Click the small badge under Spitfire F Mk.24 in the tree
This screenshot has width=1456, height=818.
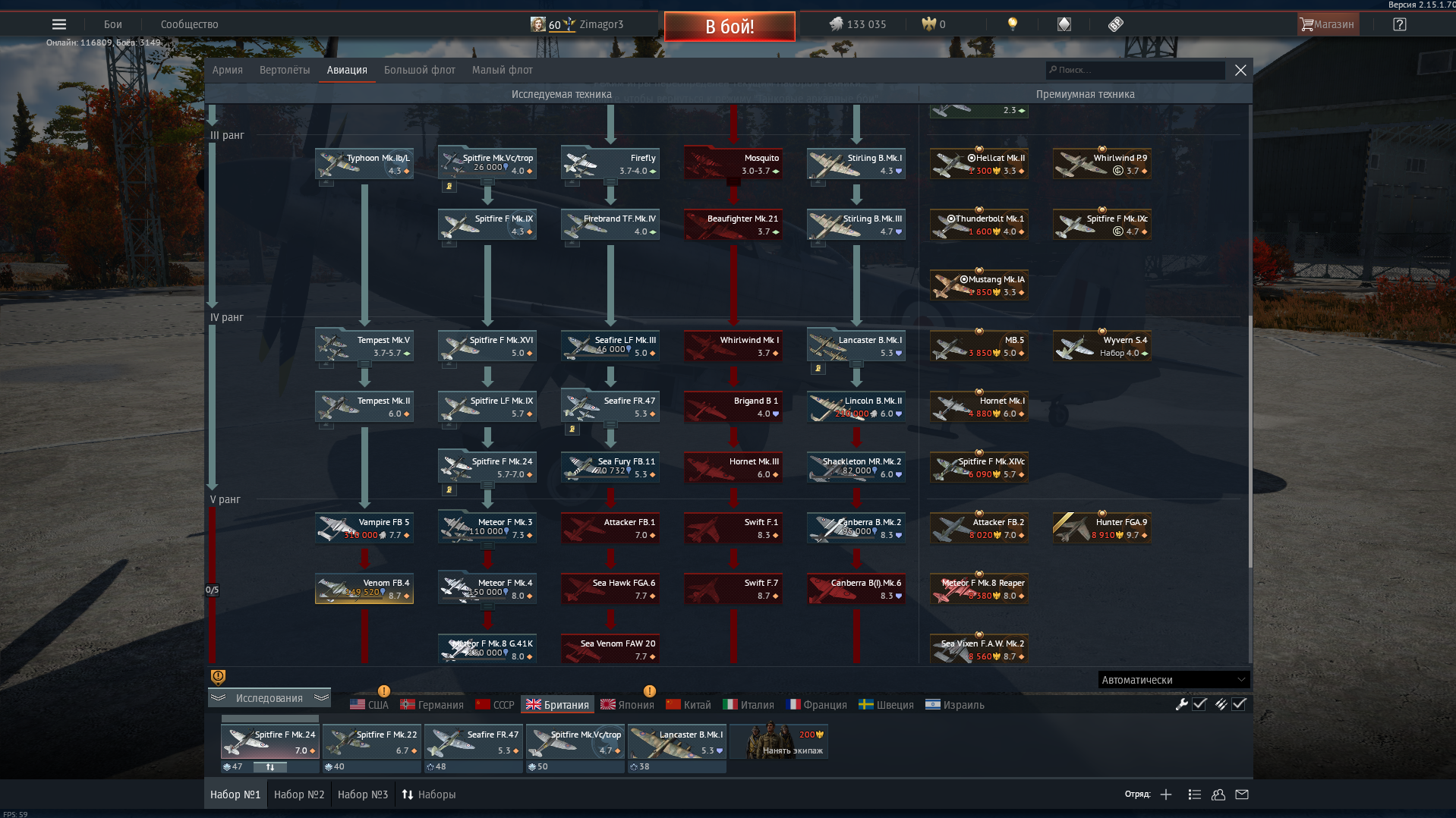click(x=449, y=489)
